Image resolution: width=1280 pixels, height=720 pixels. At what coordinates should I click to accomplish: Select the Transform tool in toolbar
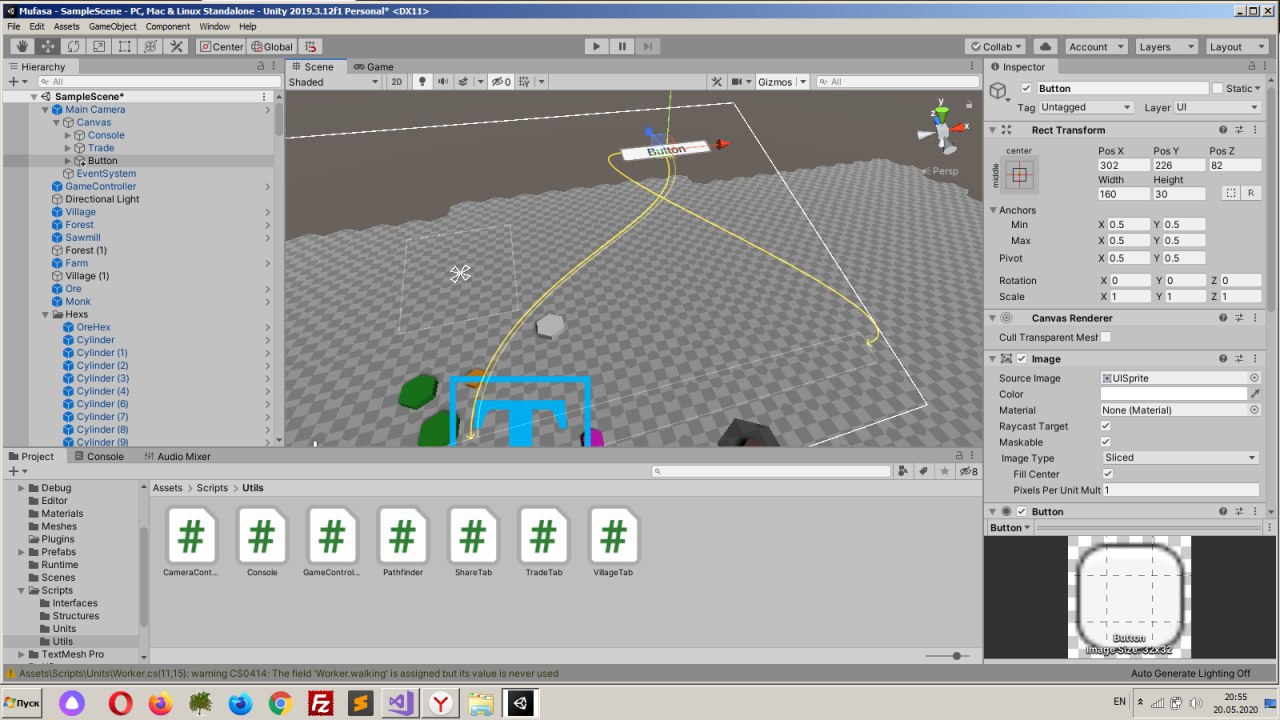(151, 47)
